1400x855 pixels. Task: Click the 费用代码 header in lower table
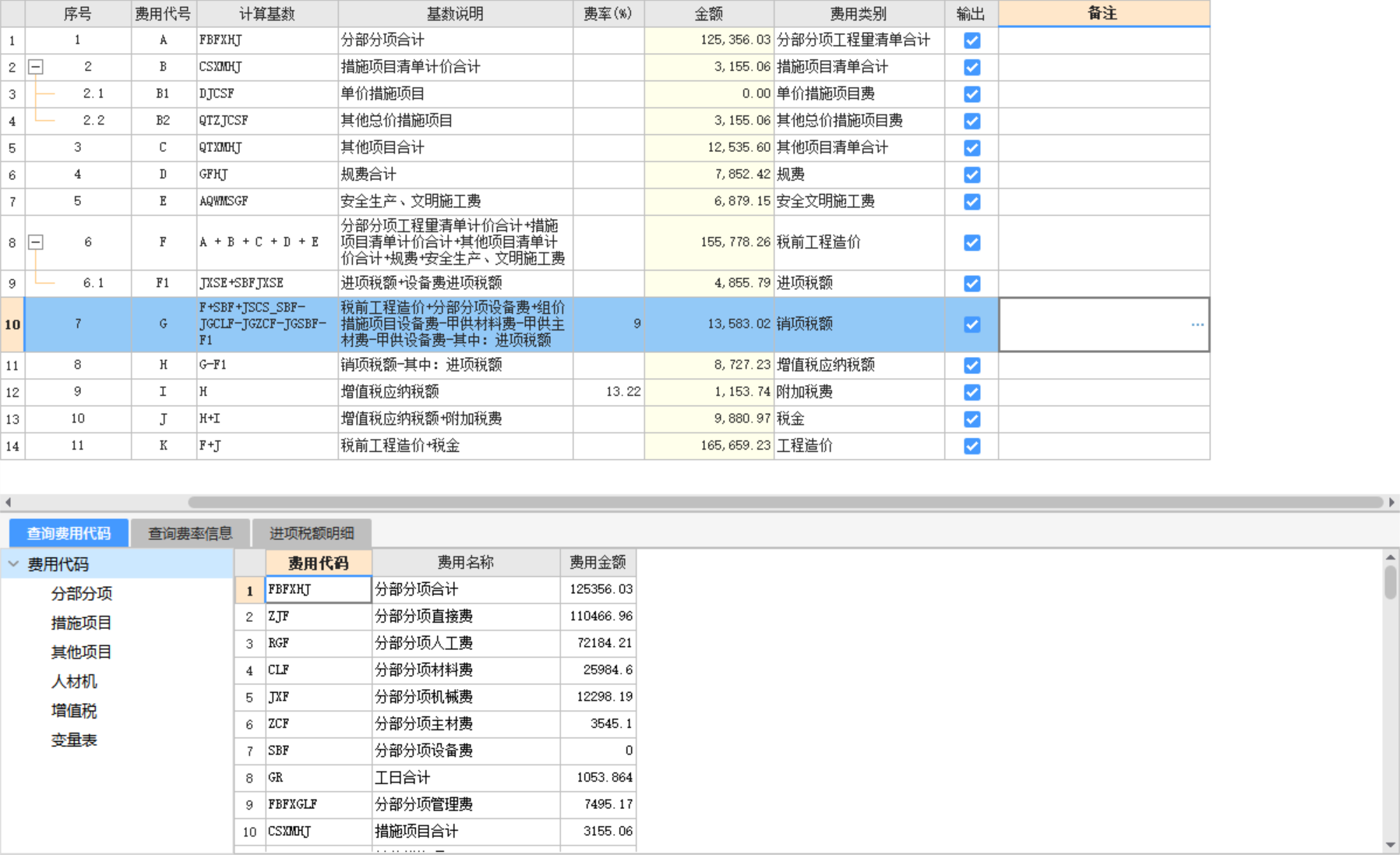(319, 563)
